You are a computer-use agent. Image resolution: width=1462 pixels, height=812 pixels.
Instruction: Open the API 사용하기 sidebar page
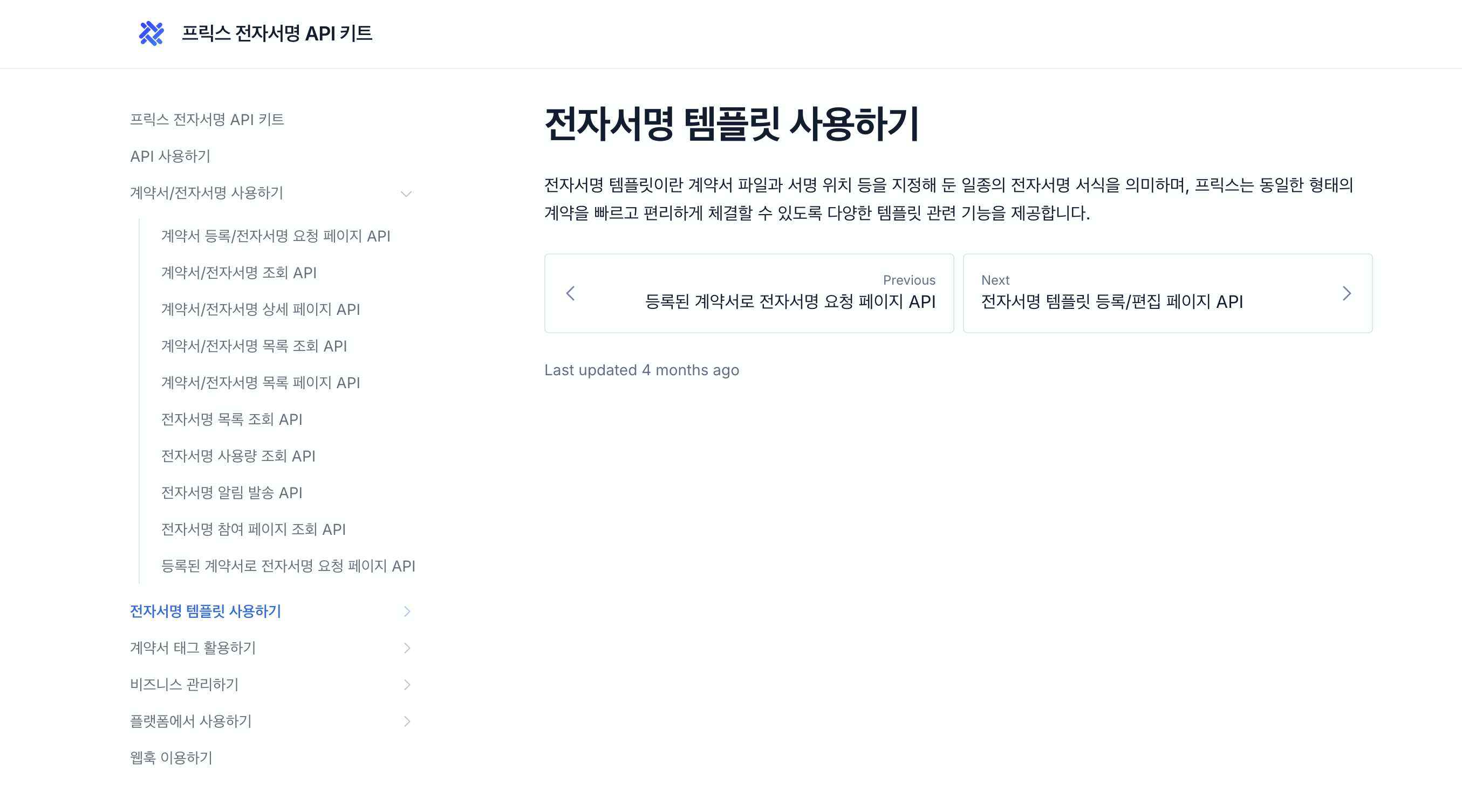pos(170,156)
